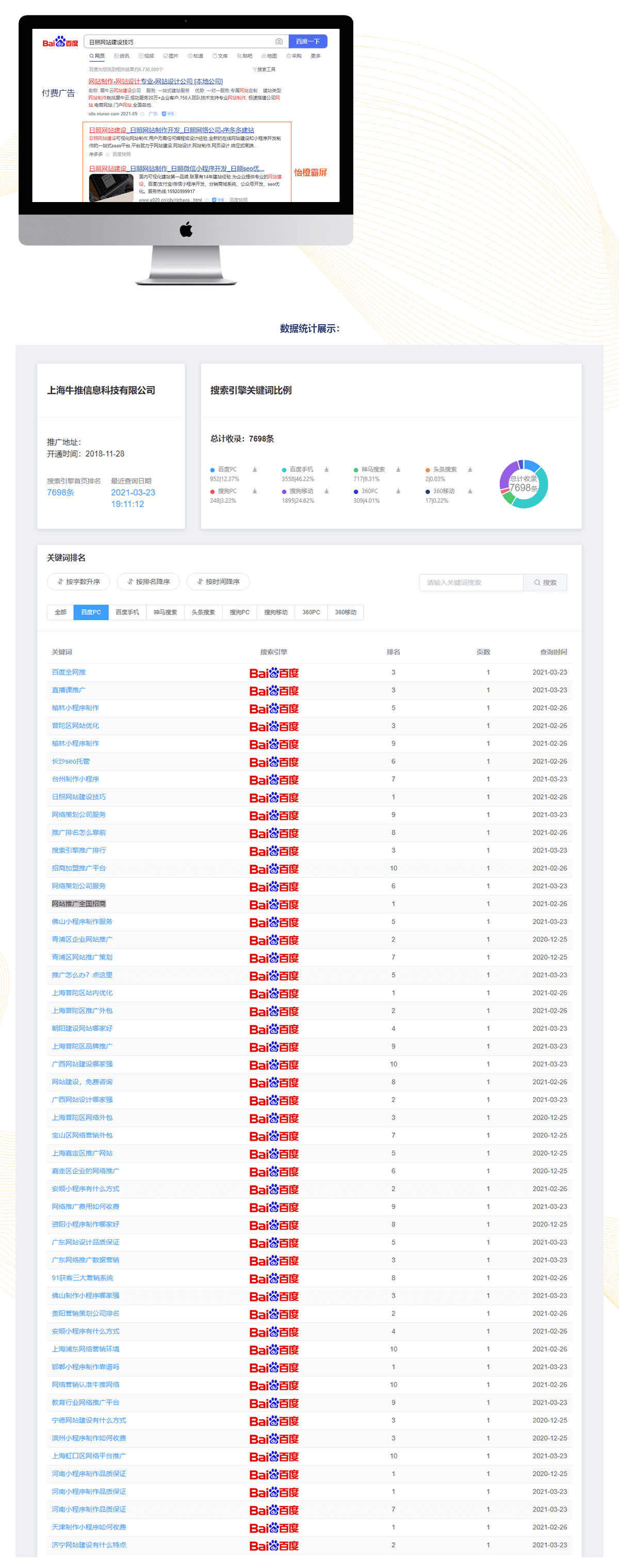
Task: Click the Baidu logo in the 济宁网站建设有什么特点 row
Action: tap(274, 1545)
